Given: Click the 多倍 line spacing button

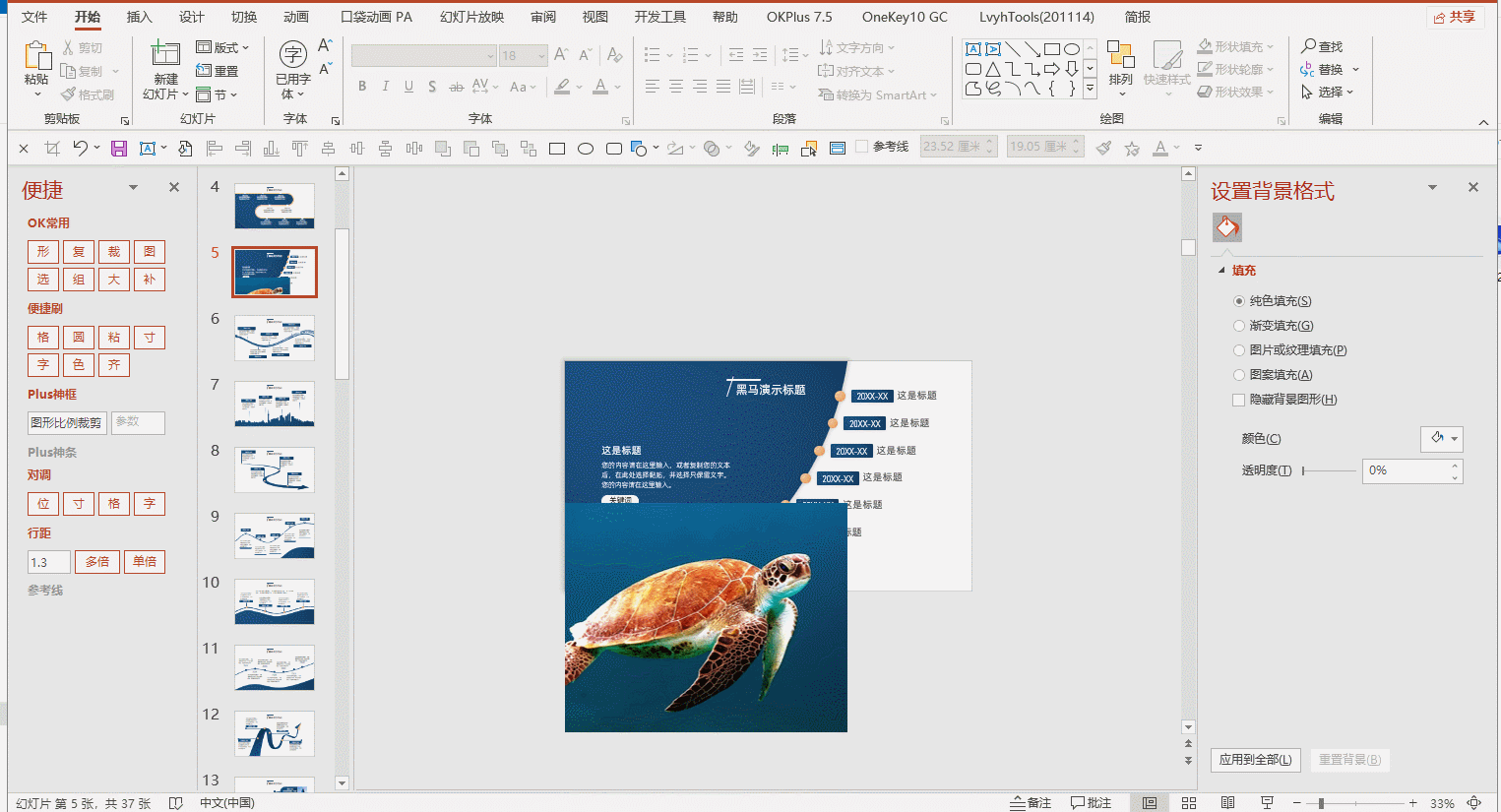Looking at the screenshot, I should pos(97,562).
